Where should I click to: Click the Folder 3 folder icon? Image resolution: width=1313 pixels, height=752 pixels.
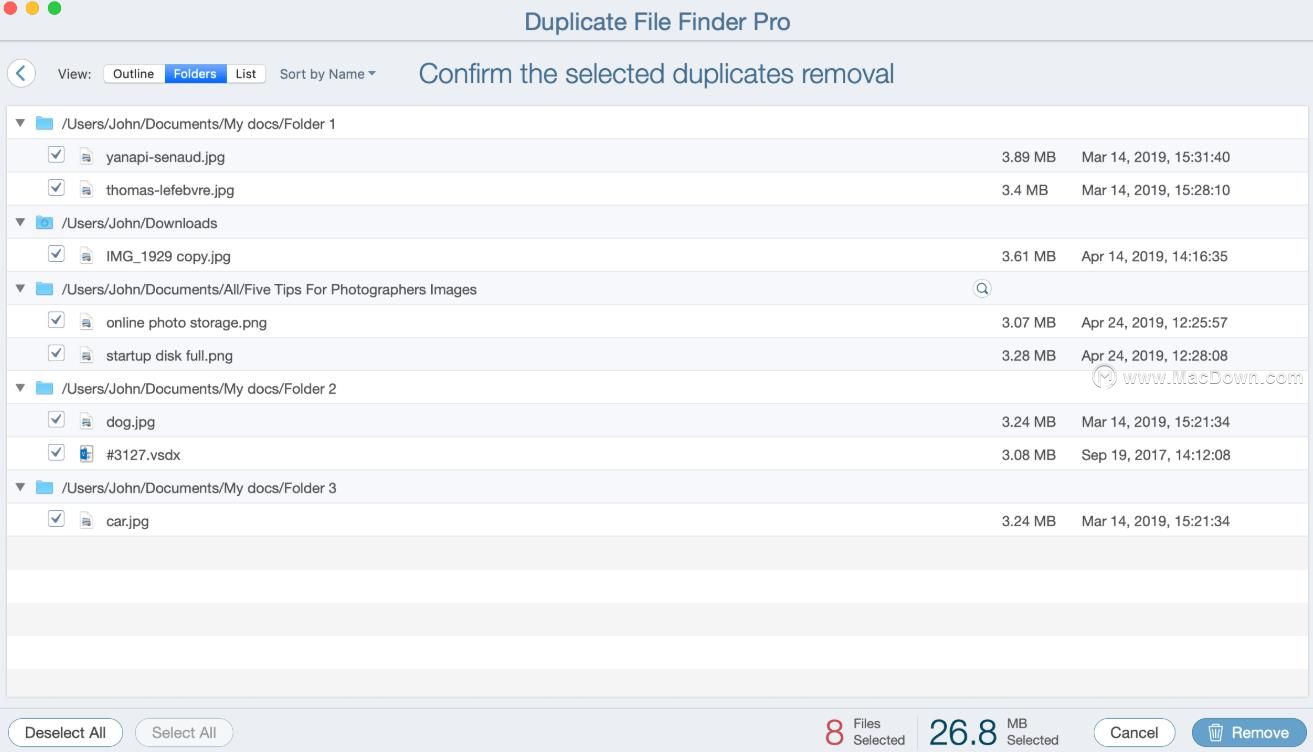pyautogui.click(x=44, y=487)
